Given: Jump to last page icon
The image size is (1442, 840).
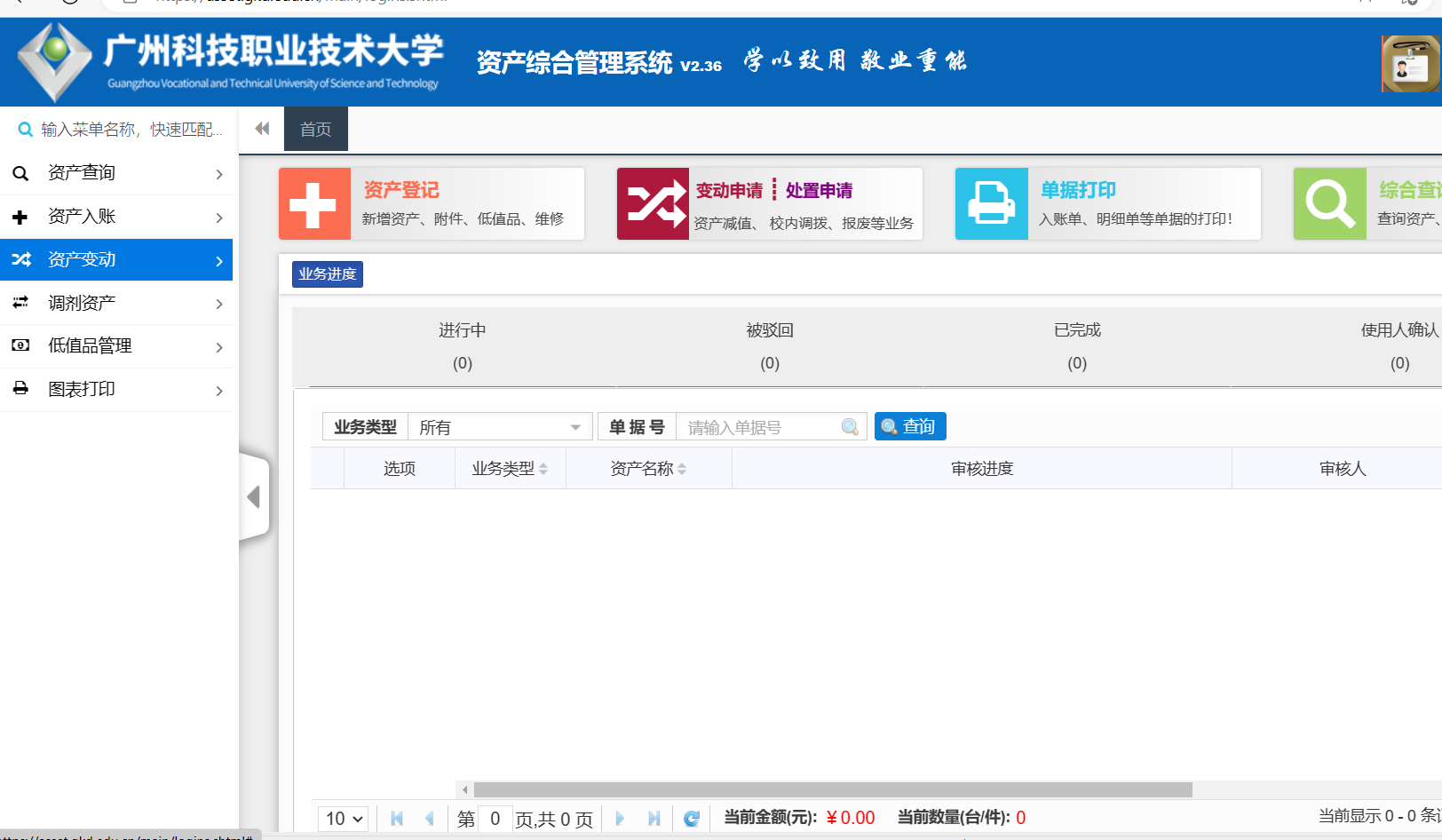Looking at the screenshot, I should click(654, 819).
